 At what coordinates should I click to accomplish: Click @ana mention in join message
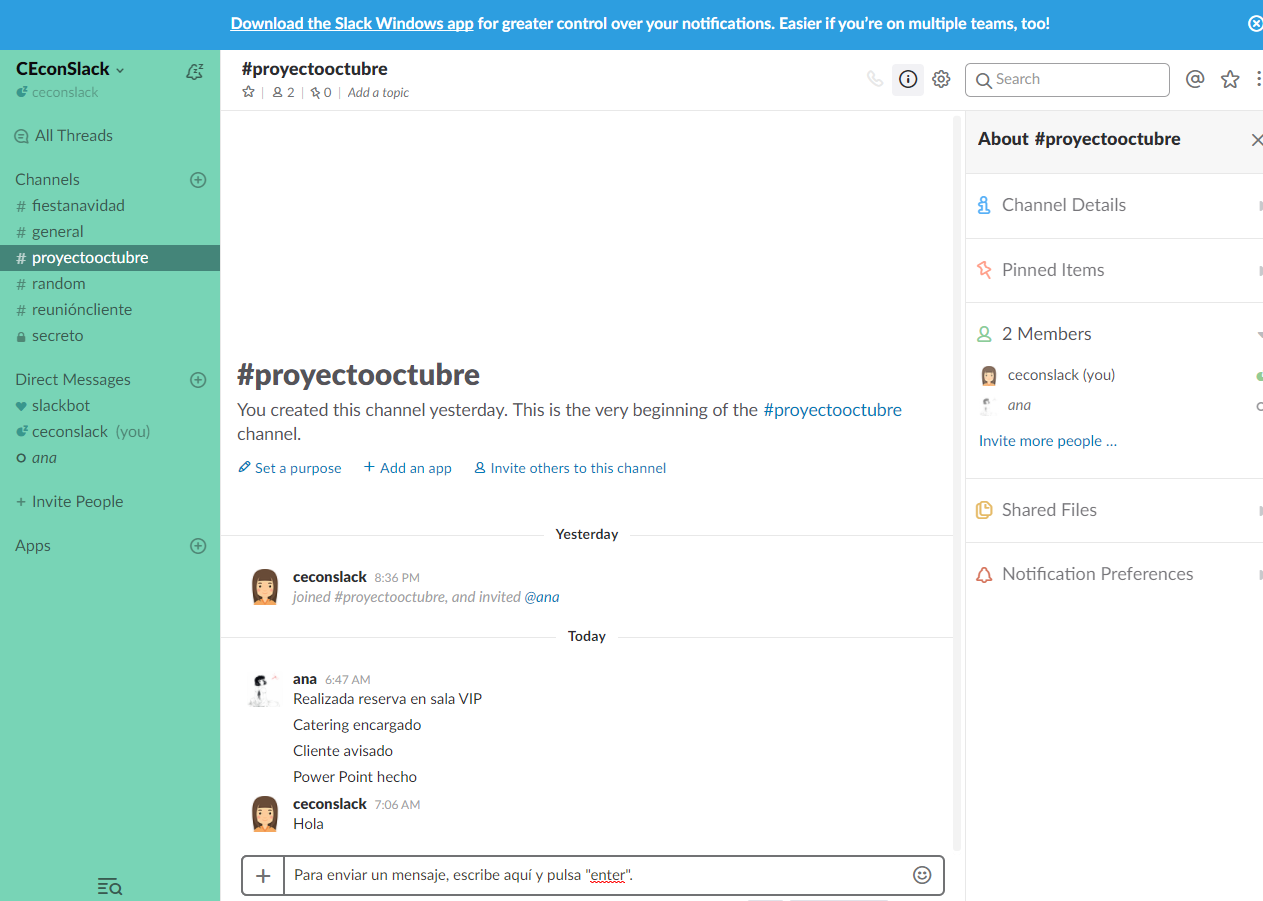[x=542, y=597]
